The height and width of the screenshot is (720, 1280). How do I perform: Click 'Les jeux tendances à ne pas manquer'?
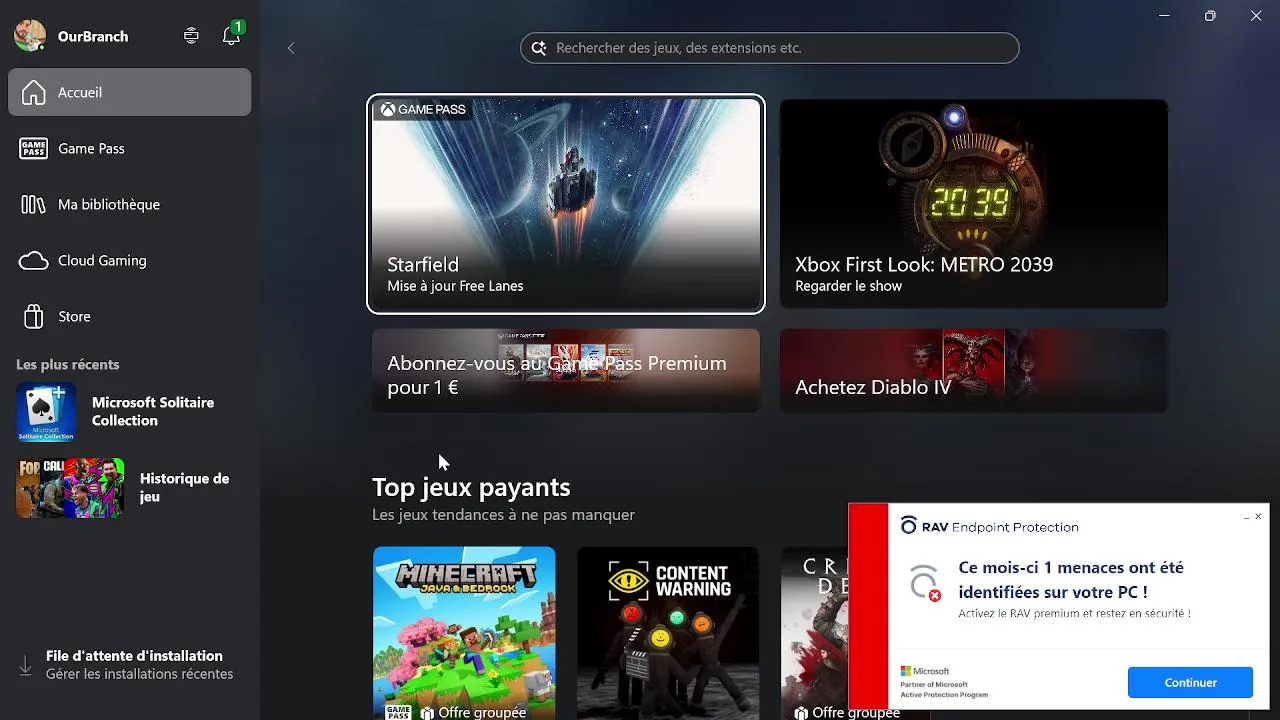point(503,515)
